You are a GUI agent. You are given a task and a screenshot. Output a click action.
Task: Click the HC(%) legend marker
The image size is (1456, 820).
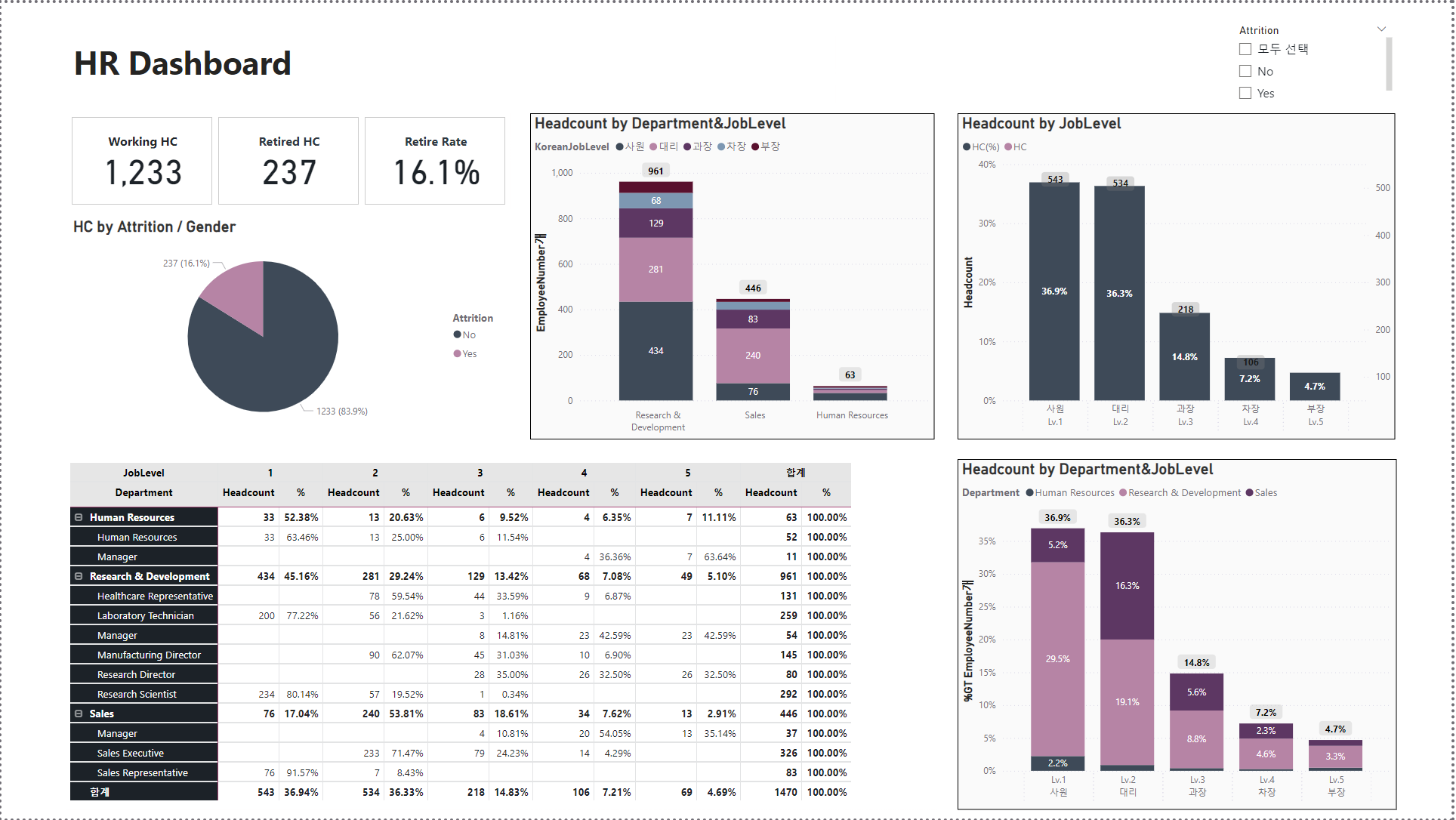click(967, 147)
